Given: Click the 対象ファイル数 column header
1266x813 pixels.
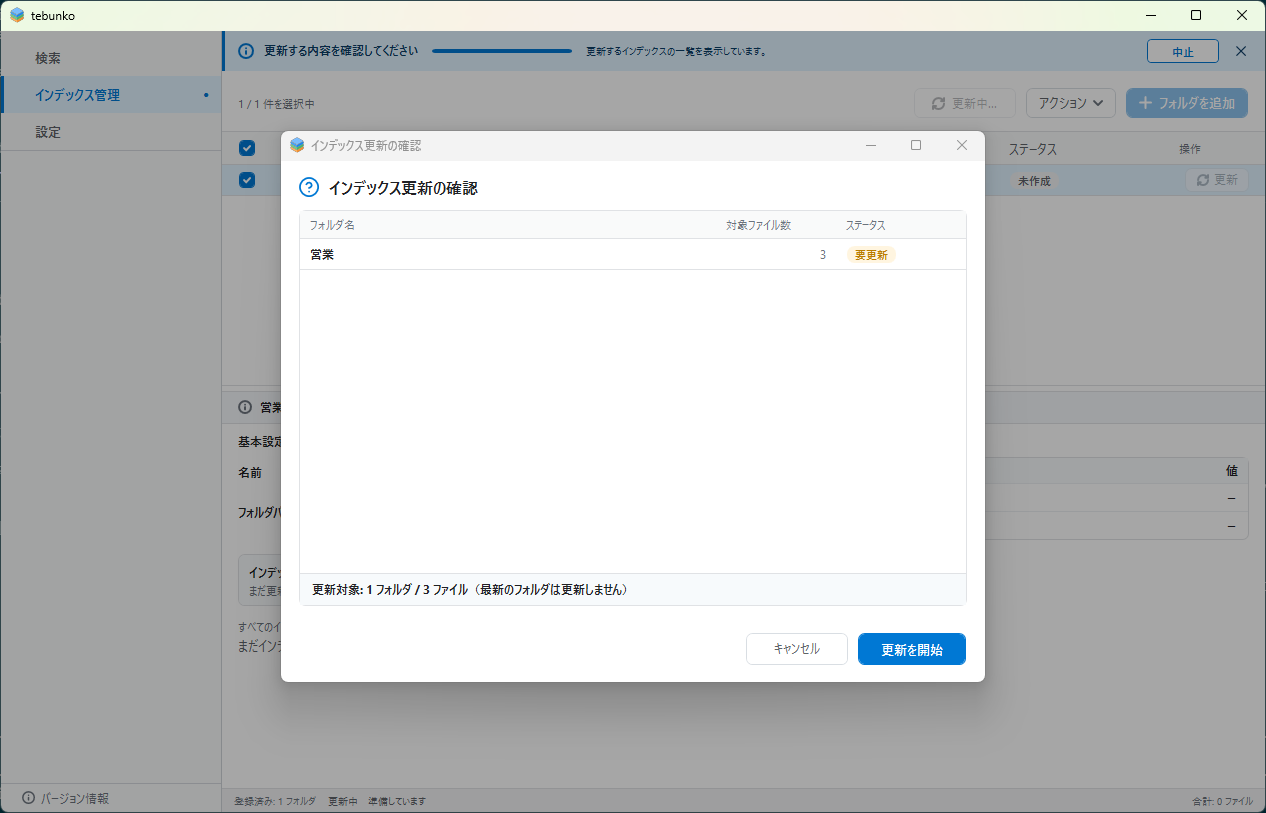Looking at the screenshot, I should click(758, 225).
